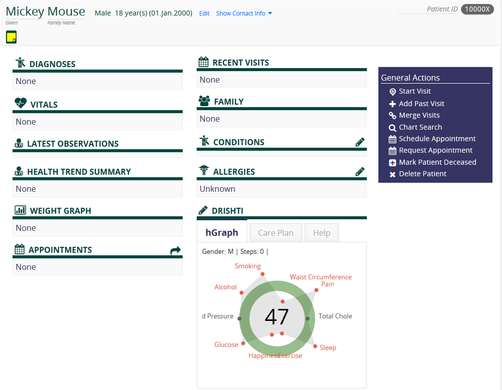Switch to the hGraph tab

click(222, 232)
